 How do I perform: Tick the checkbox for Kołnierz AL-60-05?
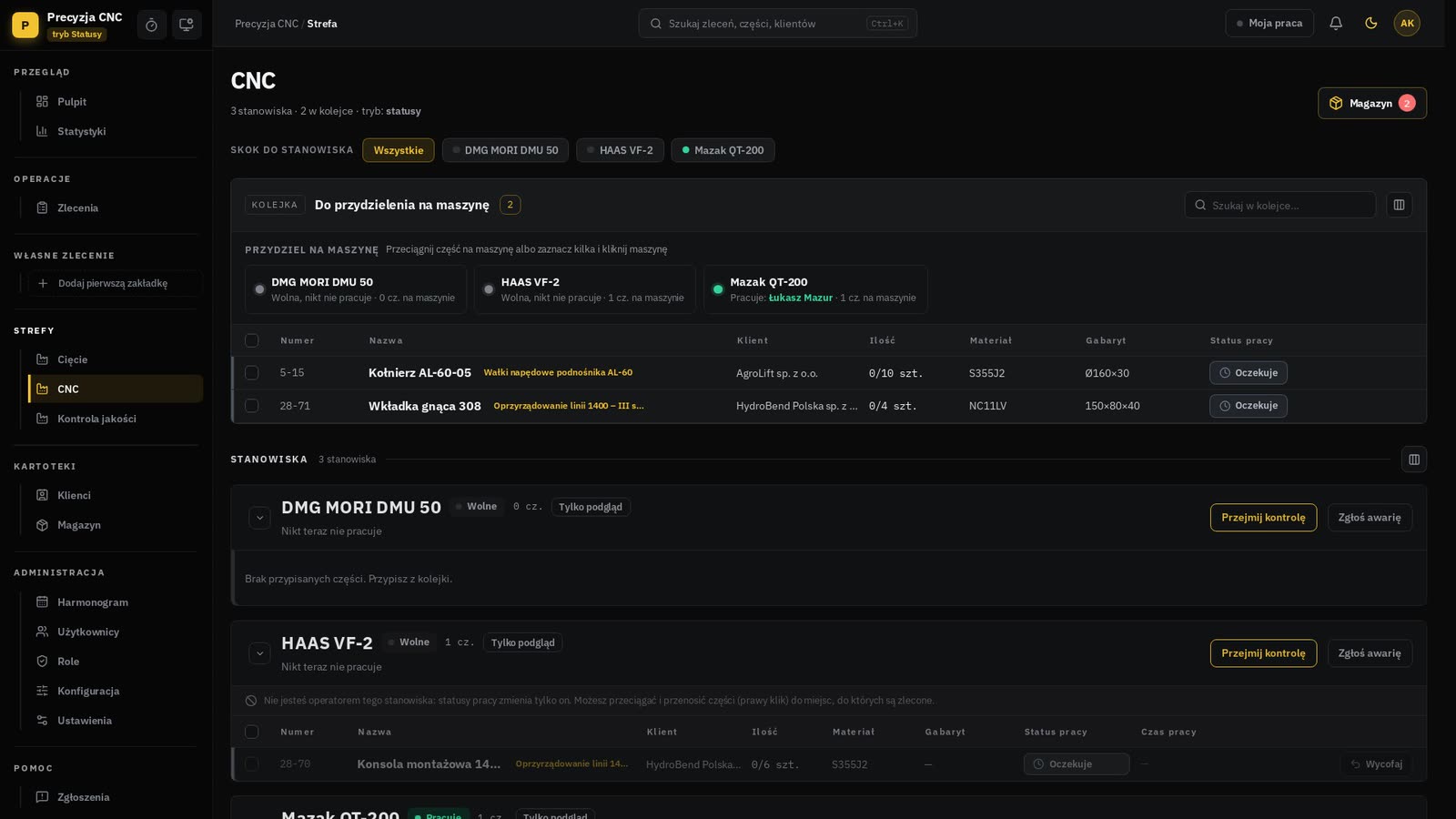click(252, 373)
